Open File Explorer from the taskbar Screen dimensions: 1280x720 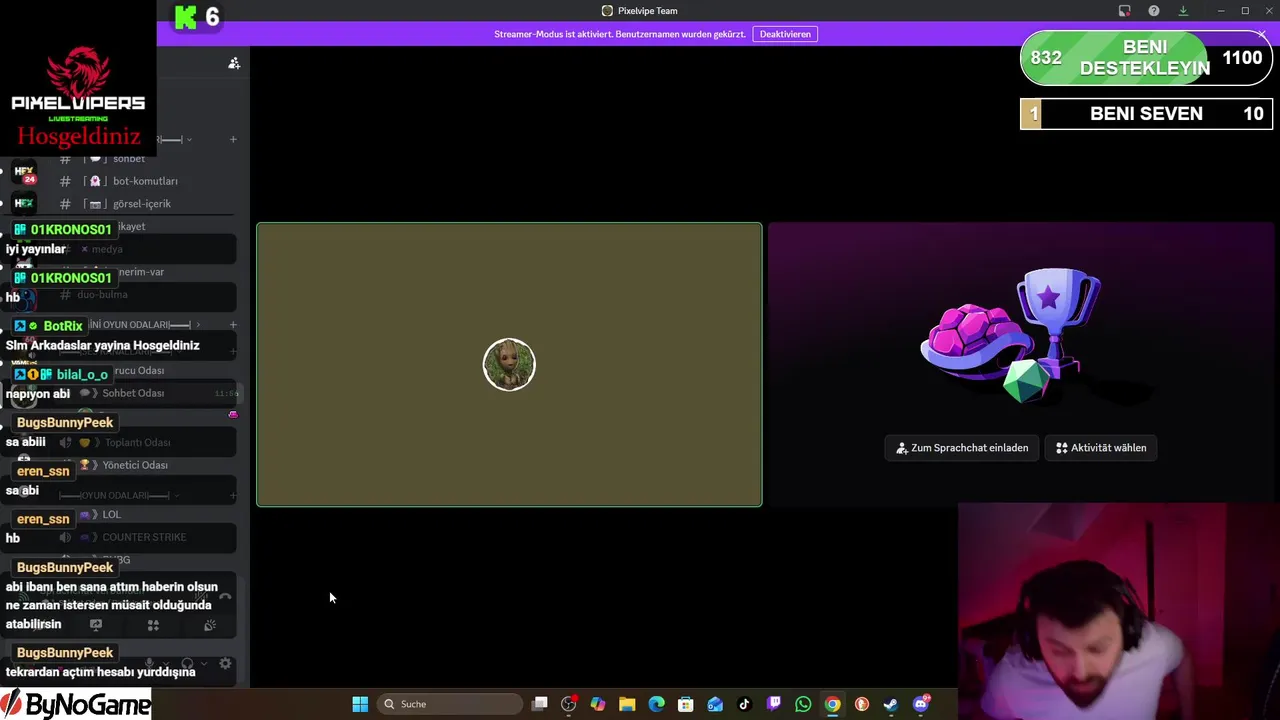click(627, 704)
